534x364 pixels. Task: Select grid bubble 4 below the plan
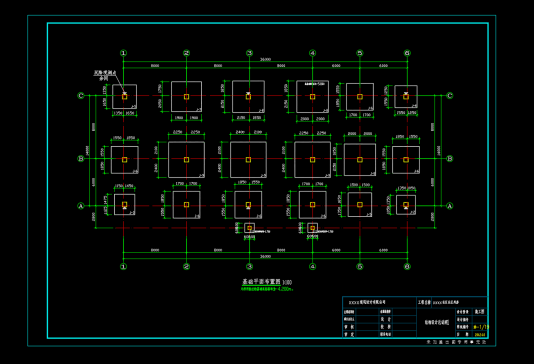click(312, 266)
